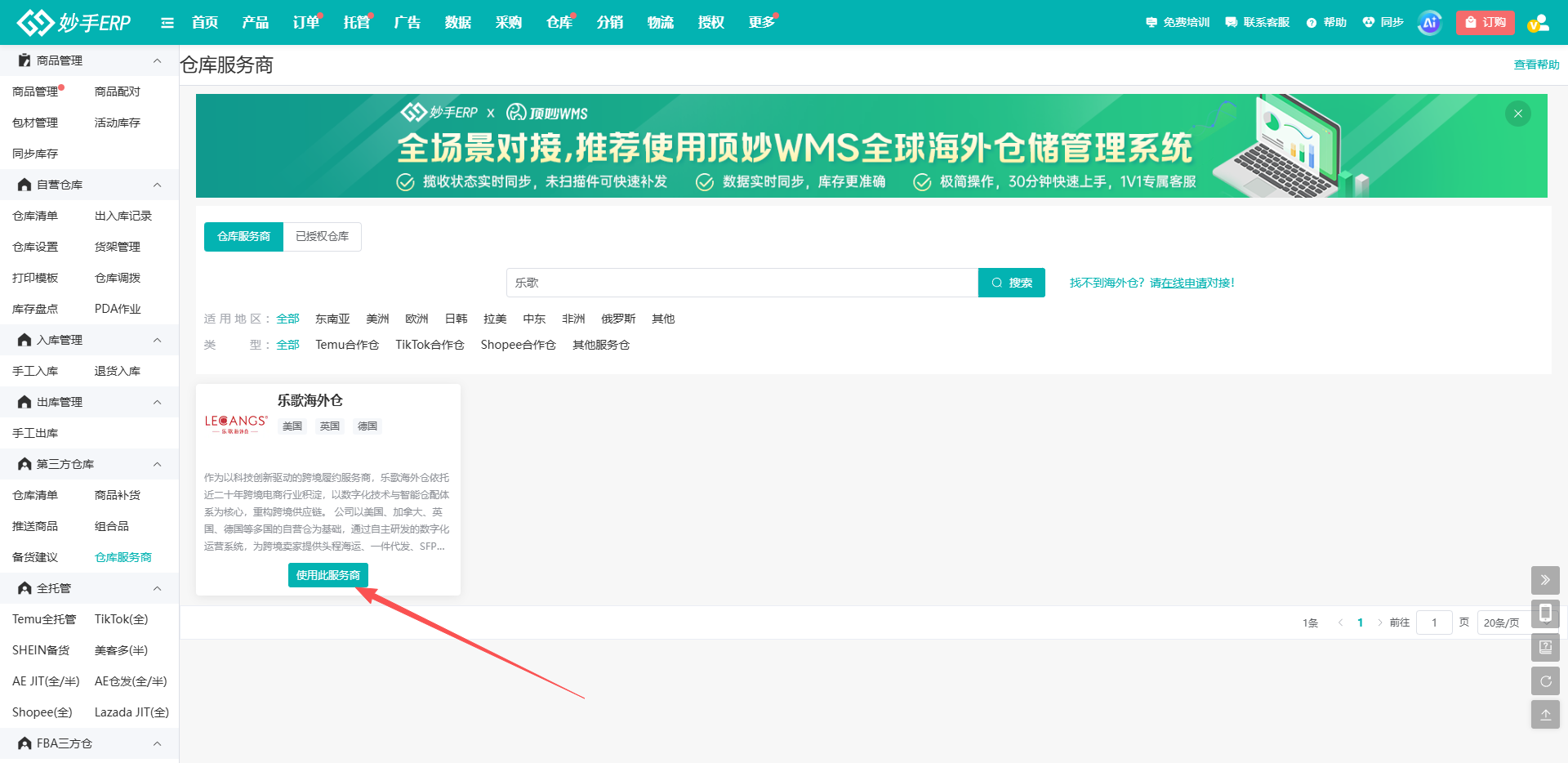Switch to 已授权仓库 tab

[x=323, y=236]
